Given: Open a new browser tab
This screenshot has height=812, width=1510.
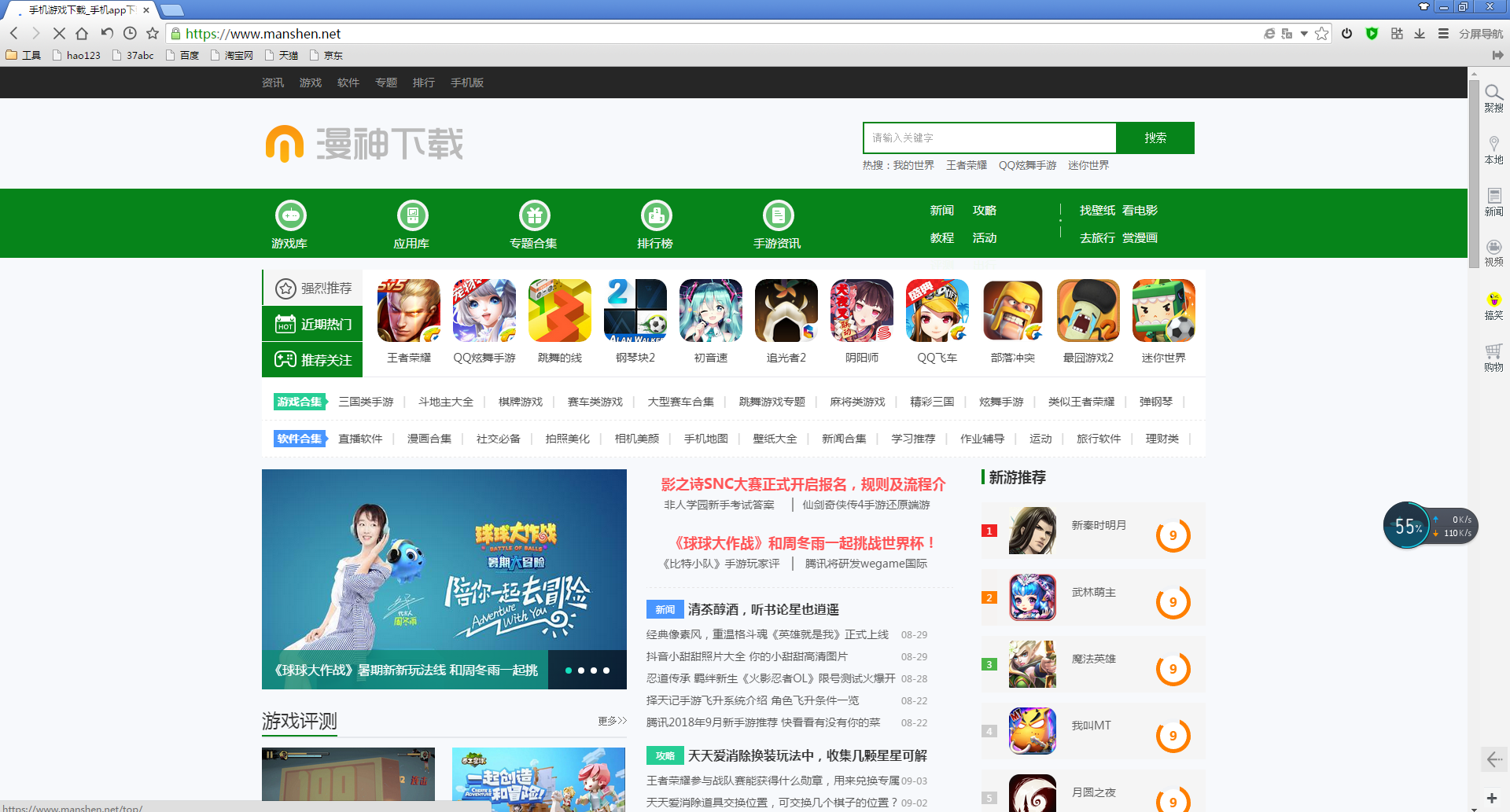Looking at the screenshot, I should point(171,9).
